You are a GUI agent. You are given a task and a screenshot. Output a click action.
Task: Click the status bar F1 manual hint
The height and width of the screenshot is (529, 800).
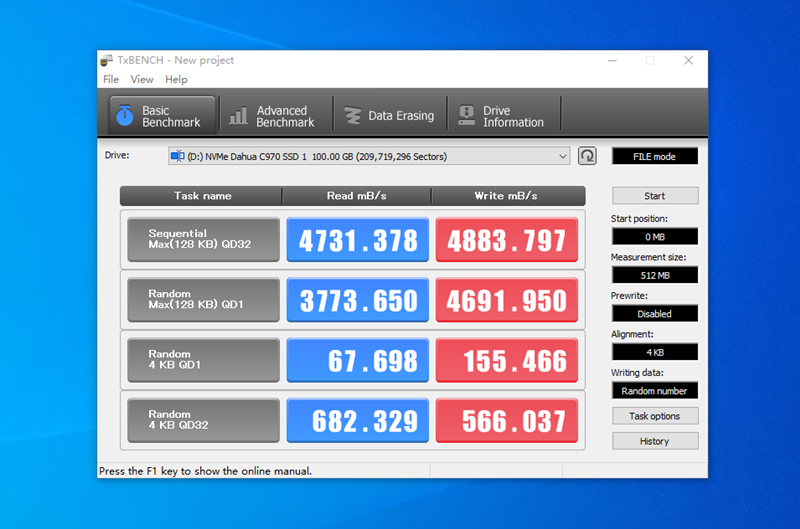205,471
